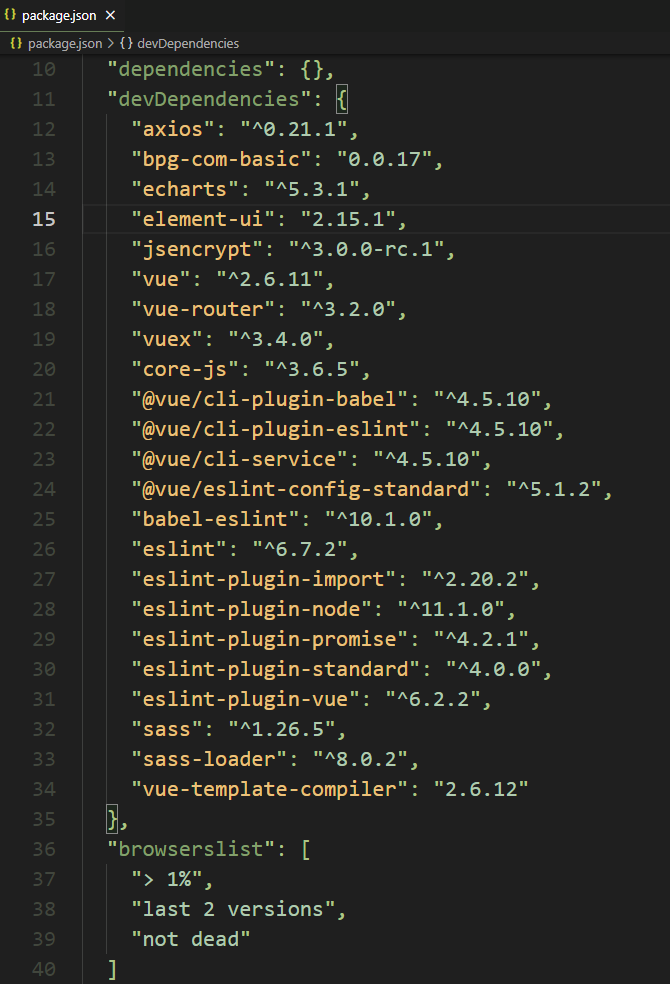This screenshot has height=984, width=670.
Task: Click the opening brace after devDependencies
Action: [342, 99]
